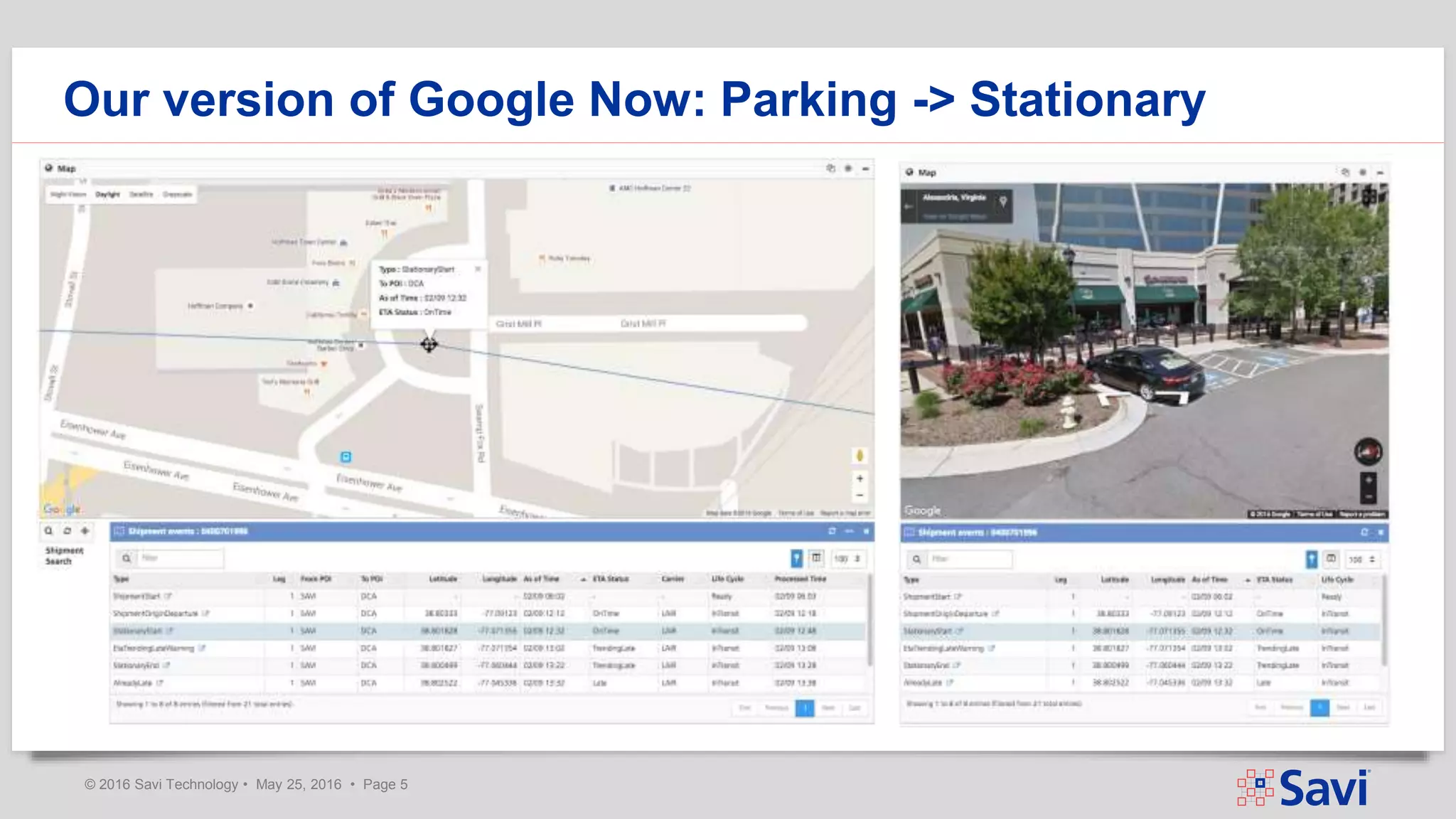Open column chooser in left events table
Image resolution: width=1456 pixels, height=819 pixels.
pyautogui.click(x=817, y=559)
